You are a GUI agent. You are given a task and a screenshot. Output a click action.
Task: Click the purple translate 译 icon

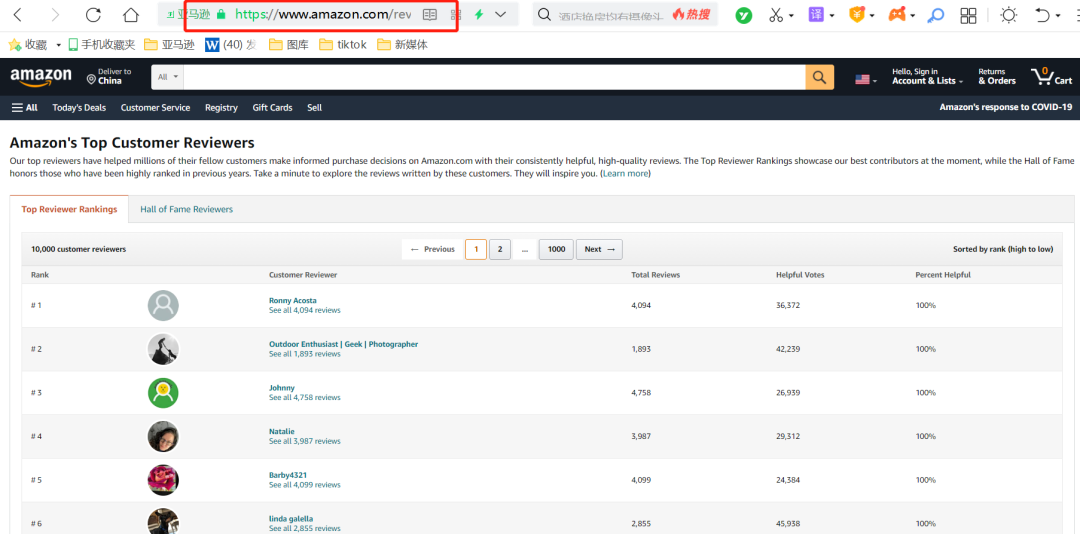[816, 15]
